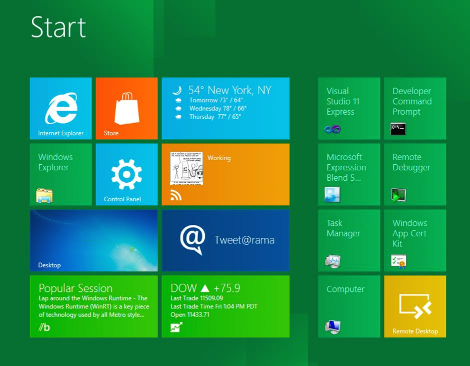Click the 'Popular Session' heading

[x=75, y=288]
